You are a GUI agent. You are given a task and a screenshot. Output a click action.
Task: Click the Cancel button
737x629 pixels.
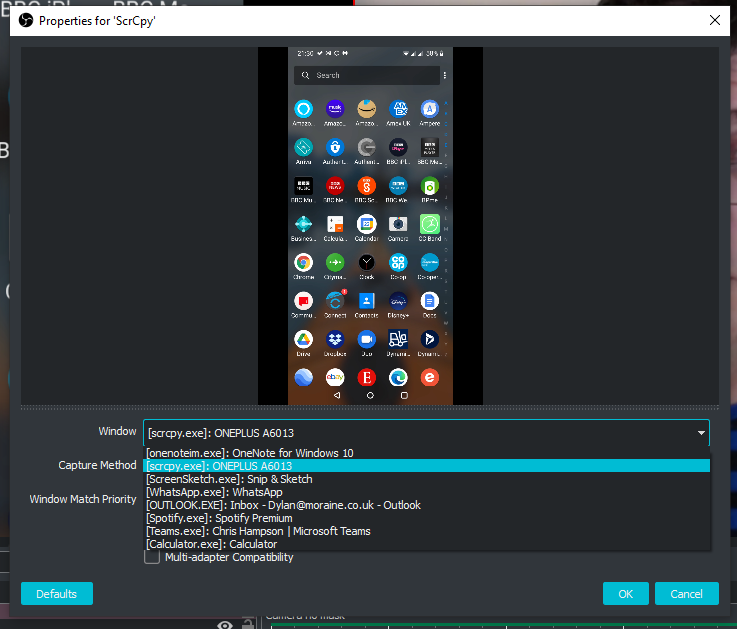pos(686,594)
